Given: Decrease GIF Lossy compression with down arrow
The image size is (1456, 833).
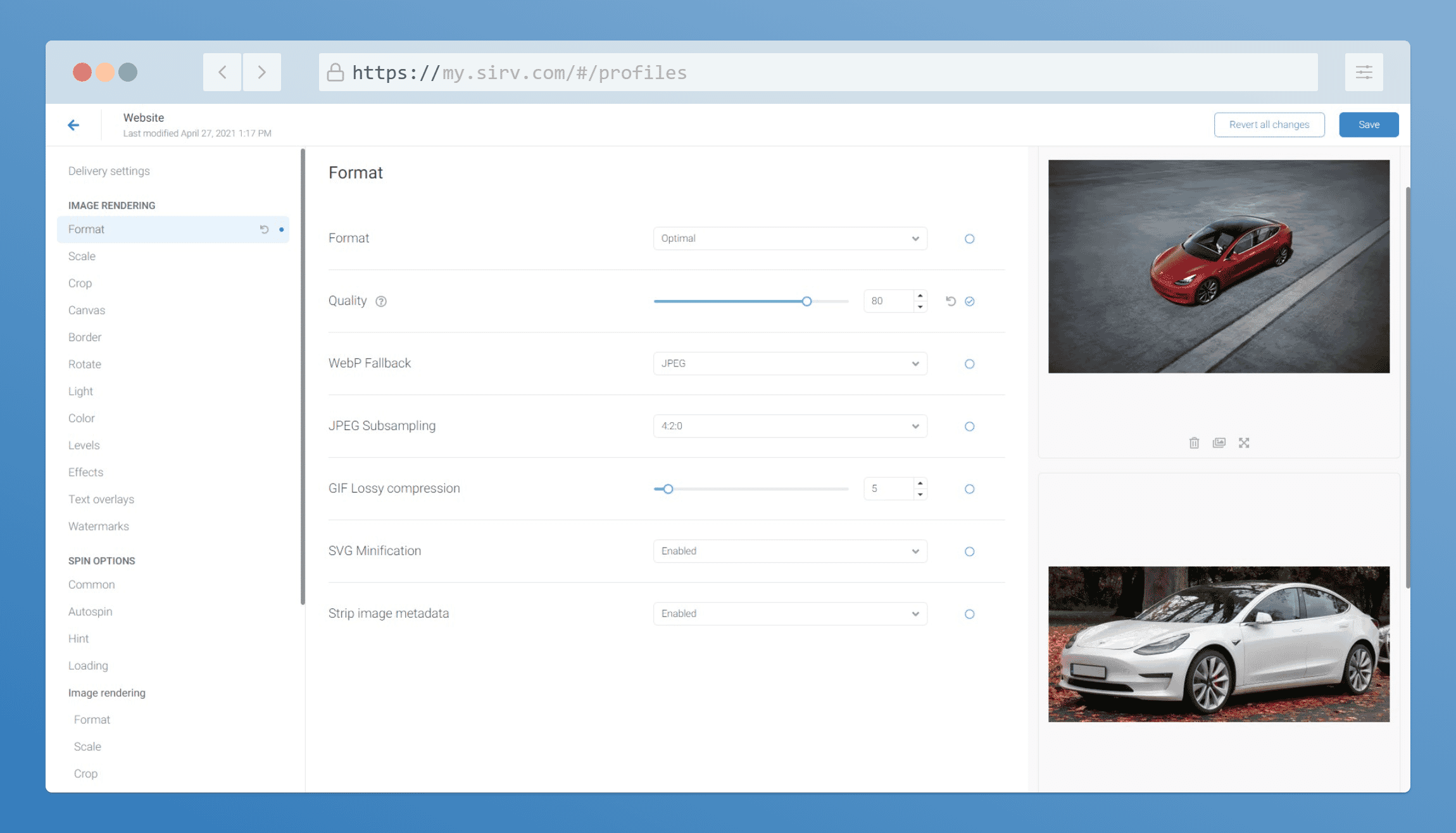Looking at the screenshot, I should tap(920, 494).
